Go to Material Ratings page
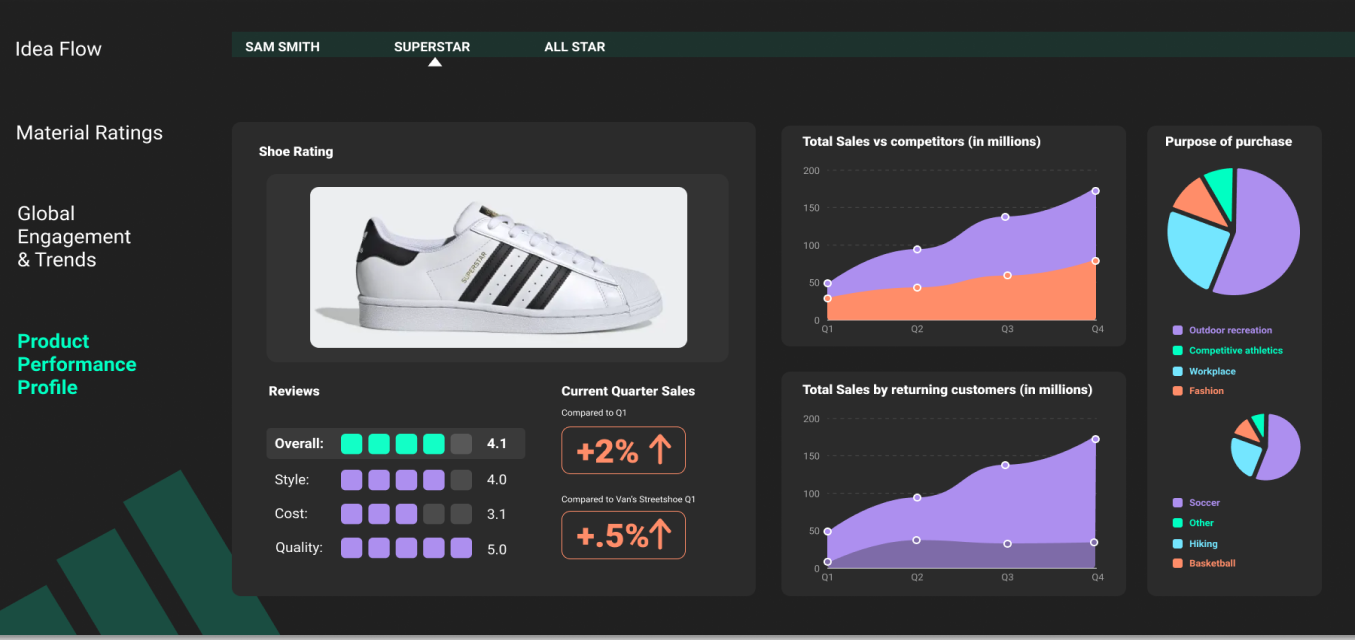This screenshot has width=1355, height=640. pyautogui.click(x=89, y=133)
